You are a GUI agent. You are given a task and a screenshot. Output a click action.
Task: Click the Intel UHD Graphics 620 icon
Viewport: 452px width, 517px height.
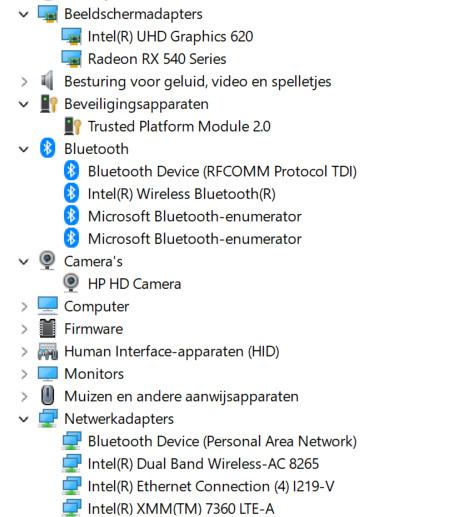(x=71, y=36)
